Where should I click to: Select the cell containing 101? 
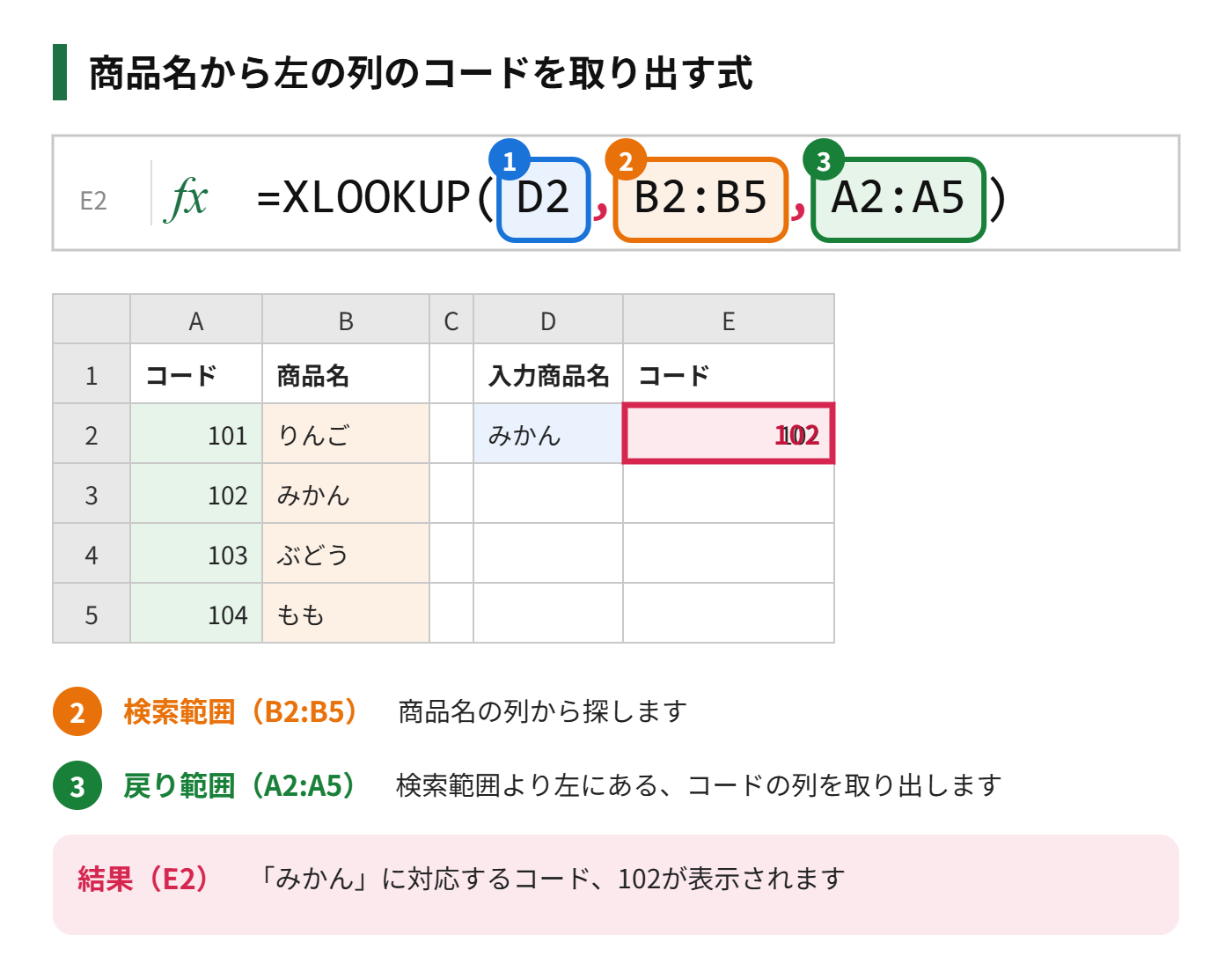point(196,434)
